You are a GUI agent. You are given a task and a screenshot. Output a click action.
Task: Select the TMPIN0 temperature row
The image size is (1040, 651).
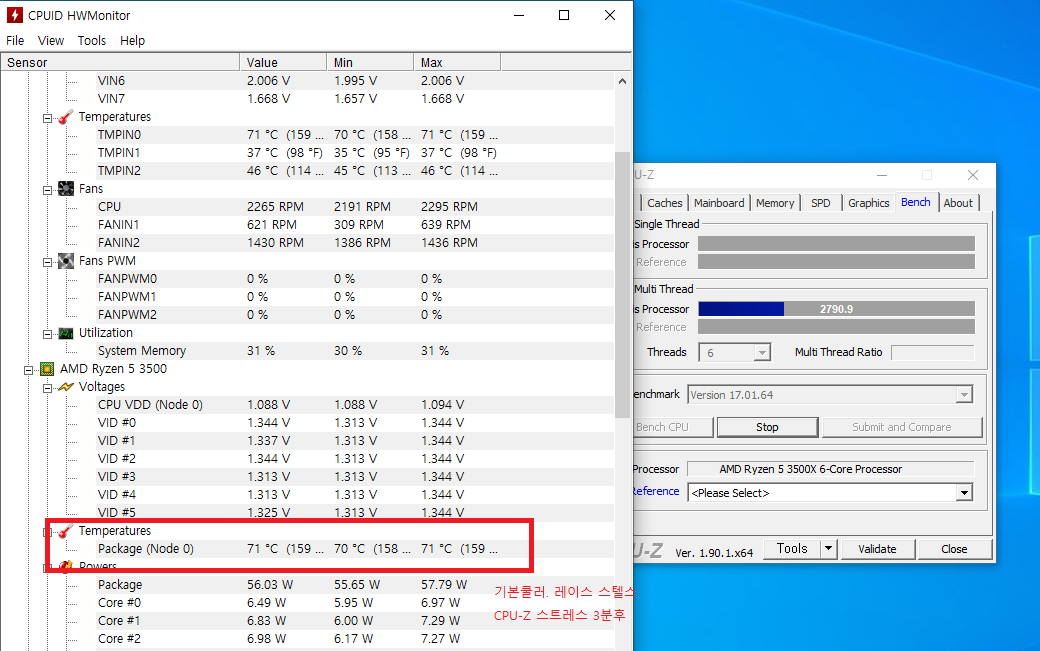(355, 135)
